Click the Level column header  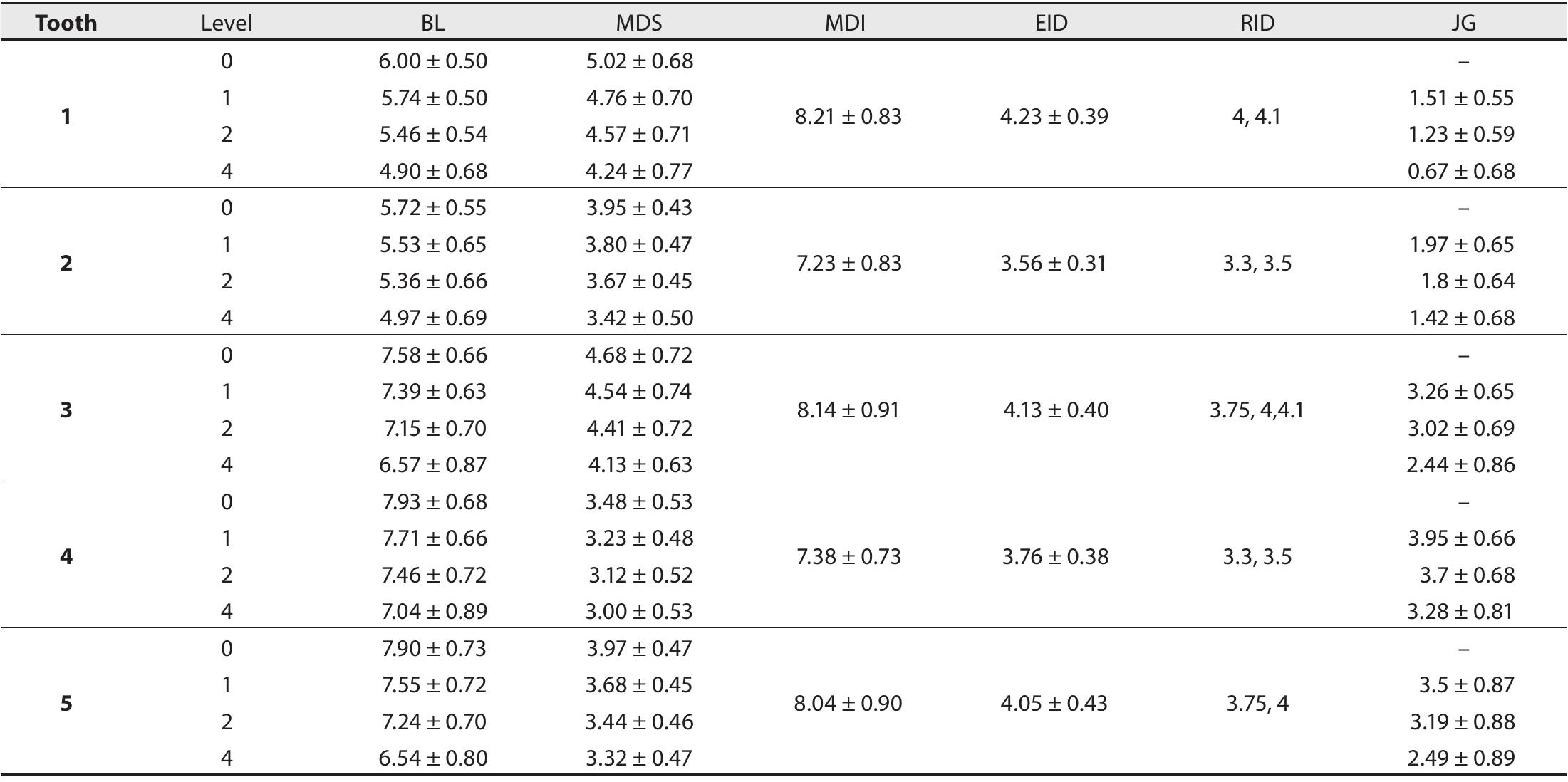click(x=226, y=23)
